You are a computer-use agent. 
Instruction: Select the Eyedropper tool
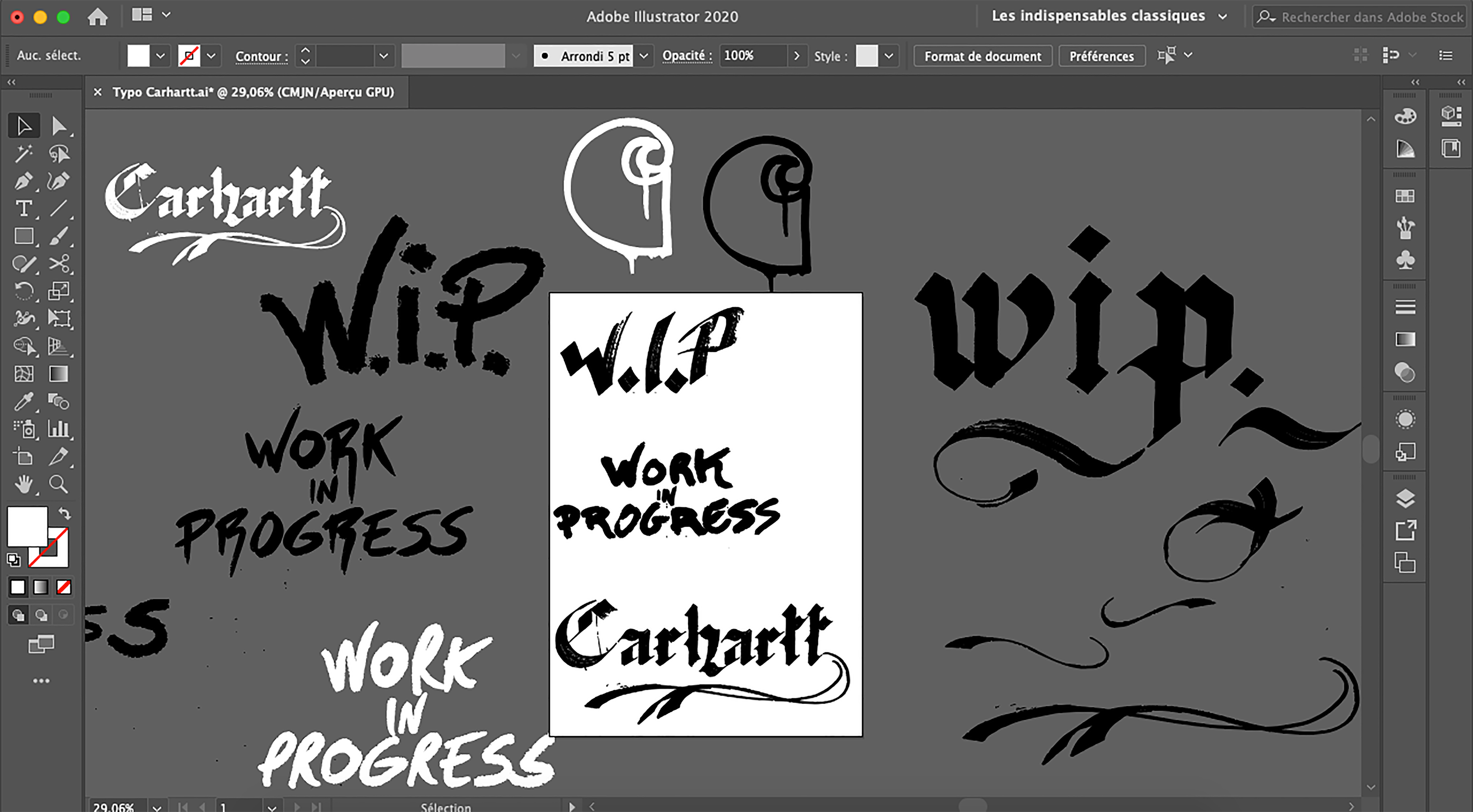(23, 402)
